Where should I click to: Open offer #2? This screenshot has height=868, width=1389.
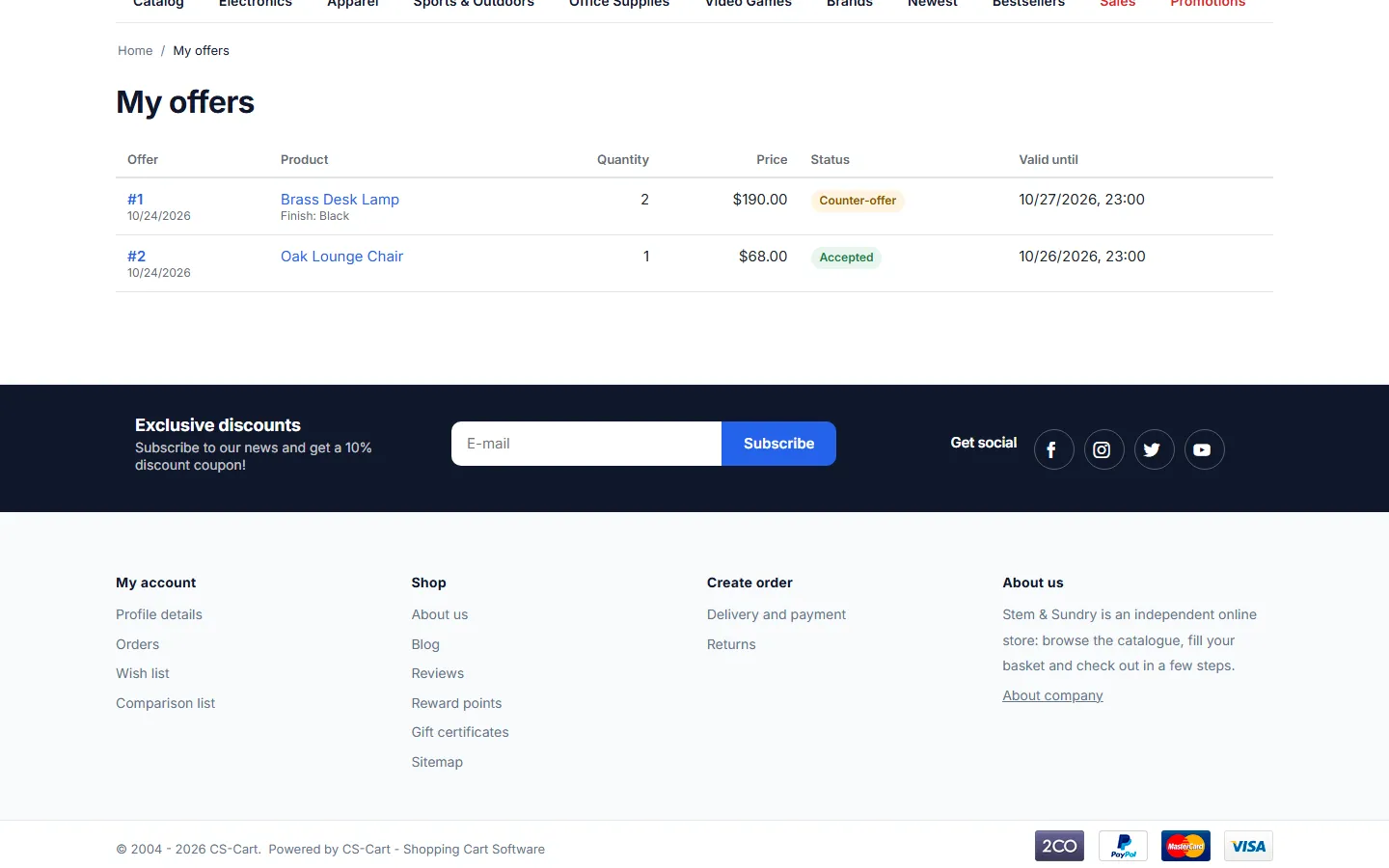pos(136,257)
